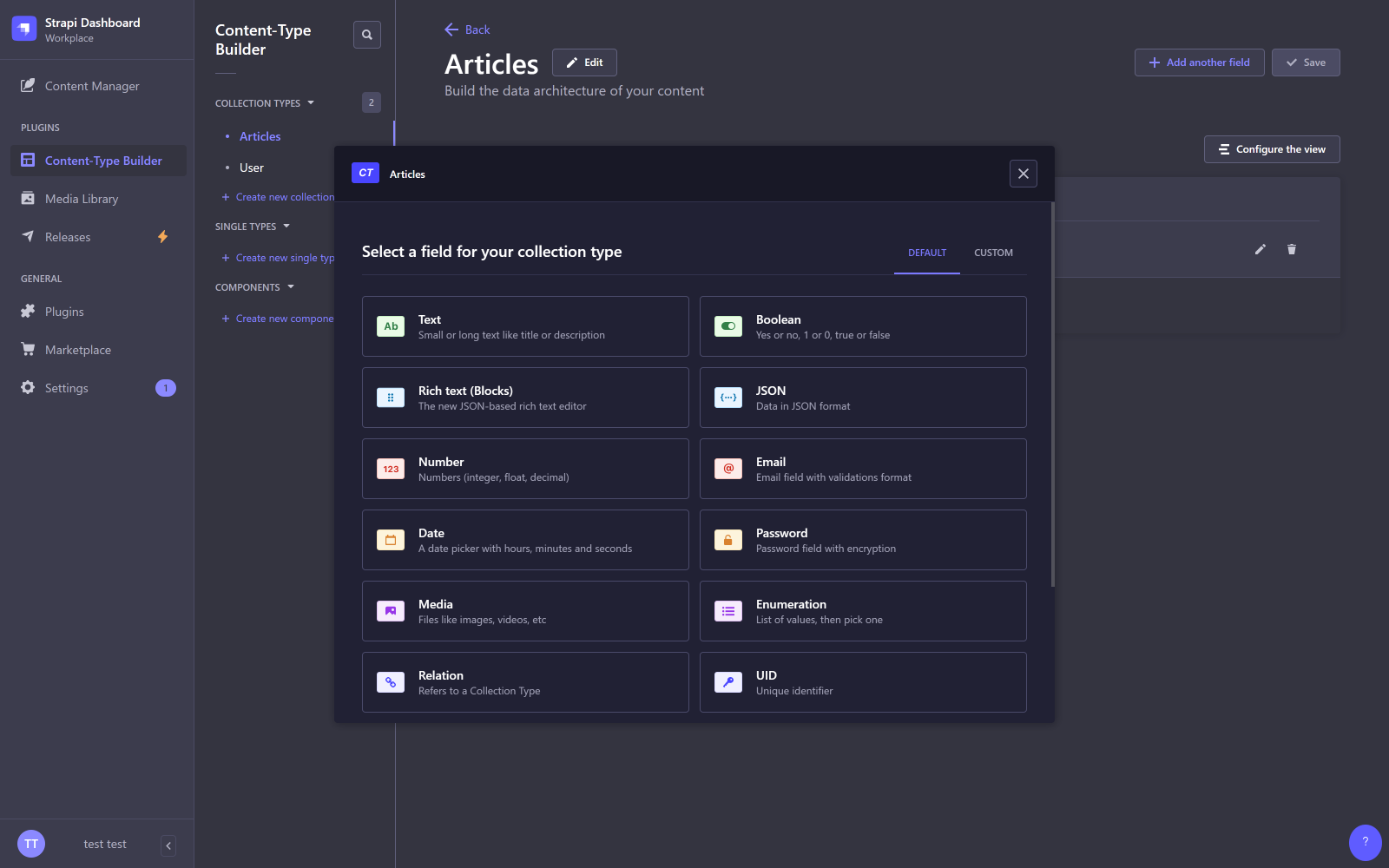Screen dimensions: 1389x868
Task: Go Back using the Back link
Action: point(467,30)
